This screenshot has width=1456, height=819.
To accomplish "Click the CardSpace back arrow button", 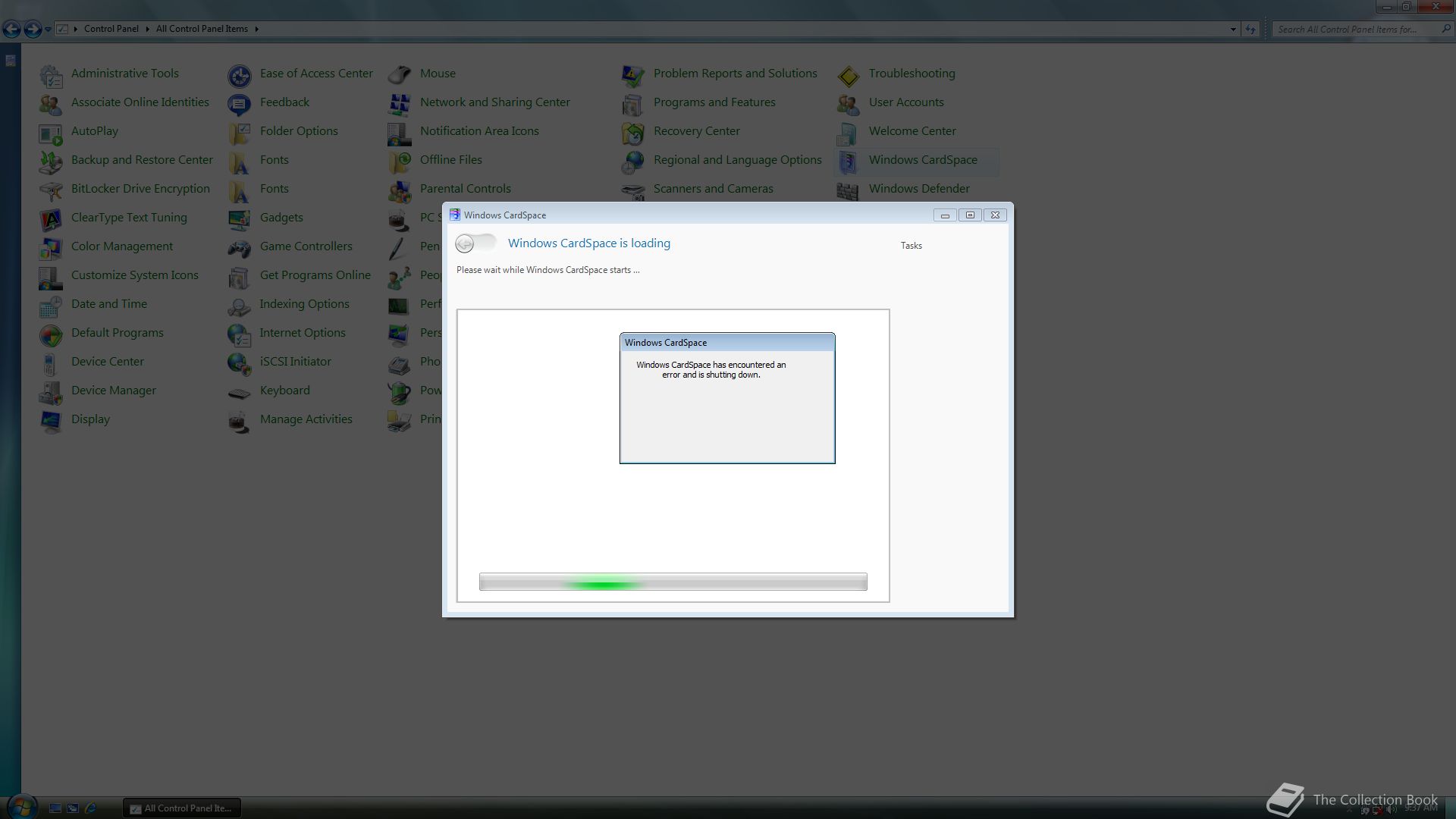I will tap(465, 243).
